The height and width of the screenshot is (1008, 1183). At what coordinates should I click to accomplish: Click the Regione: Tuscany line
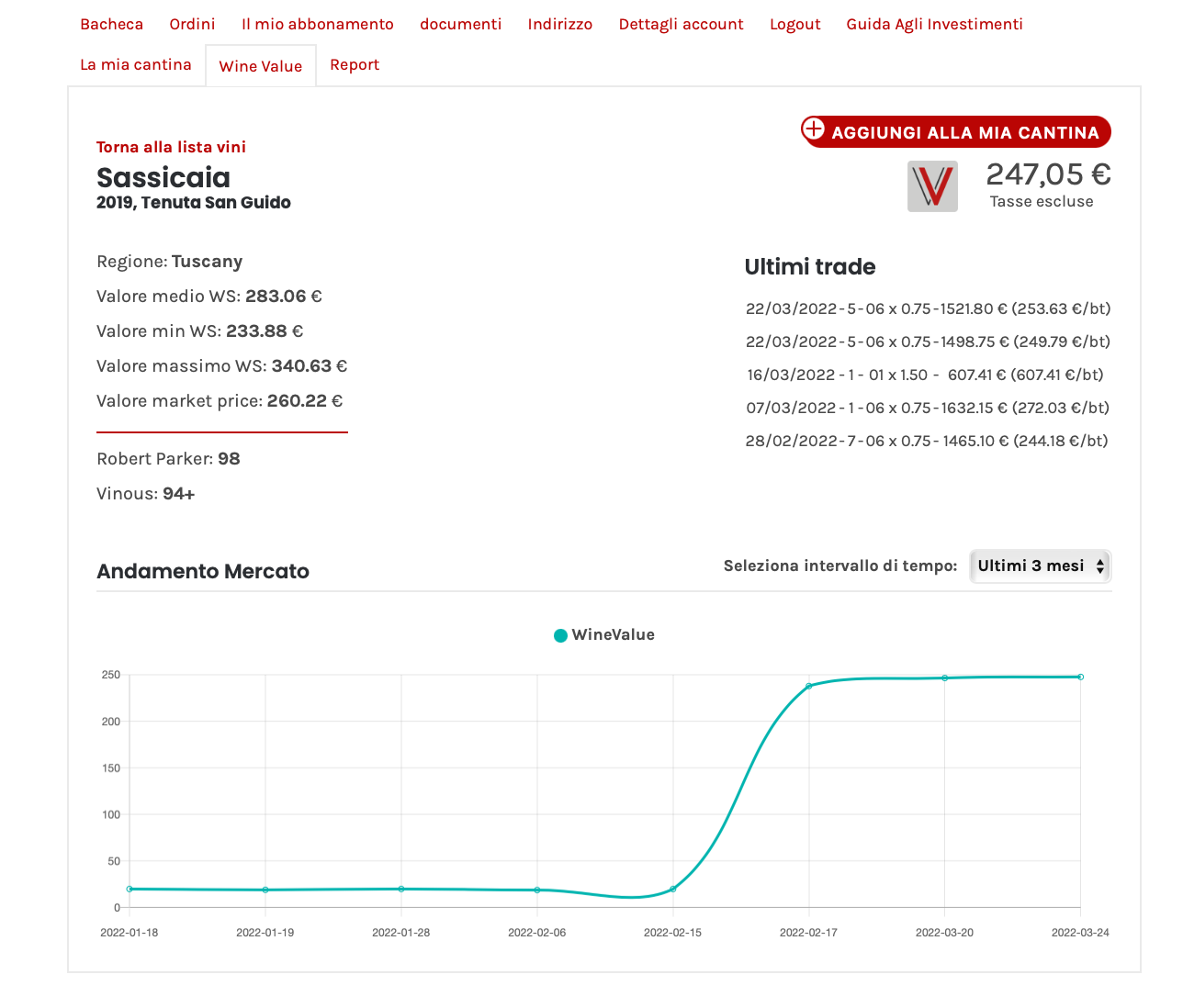170,262
